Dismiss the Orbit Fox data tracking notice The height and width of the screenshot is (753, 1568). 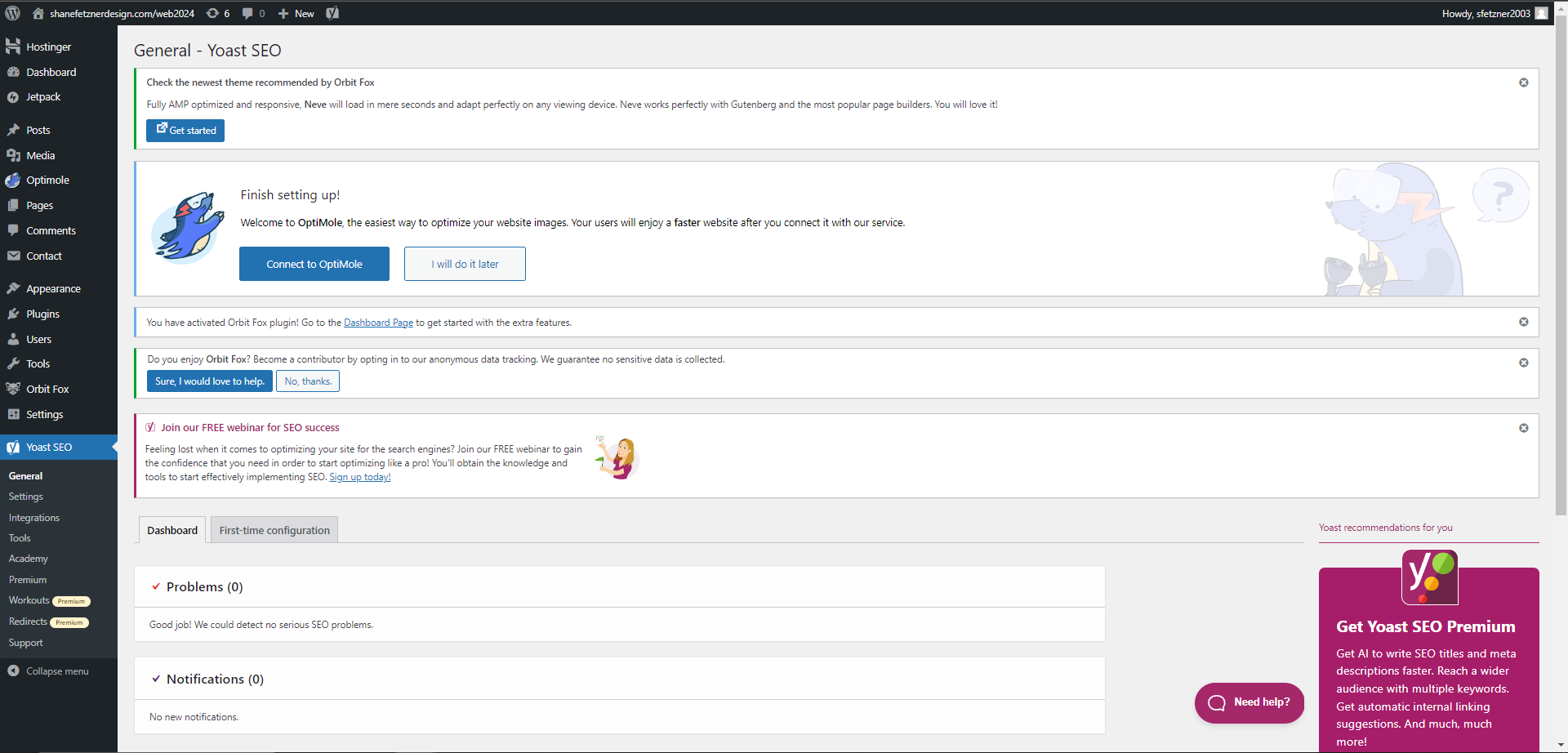1523,363
